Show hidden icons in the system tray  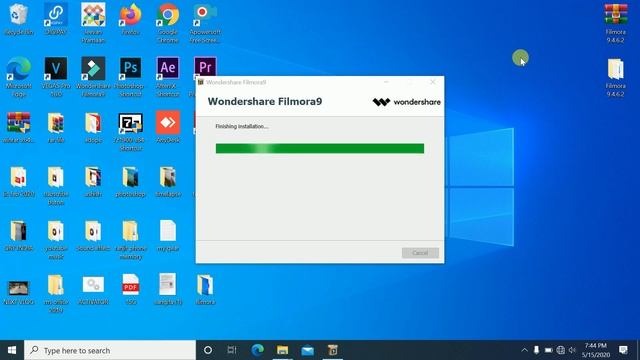pyautogui.click(x=524, y=350)
